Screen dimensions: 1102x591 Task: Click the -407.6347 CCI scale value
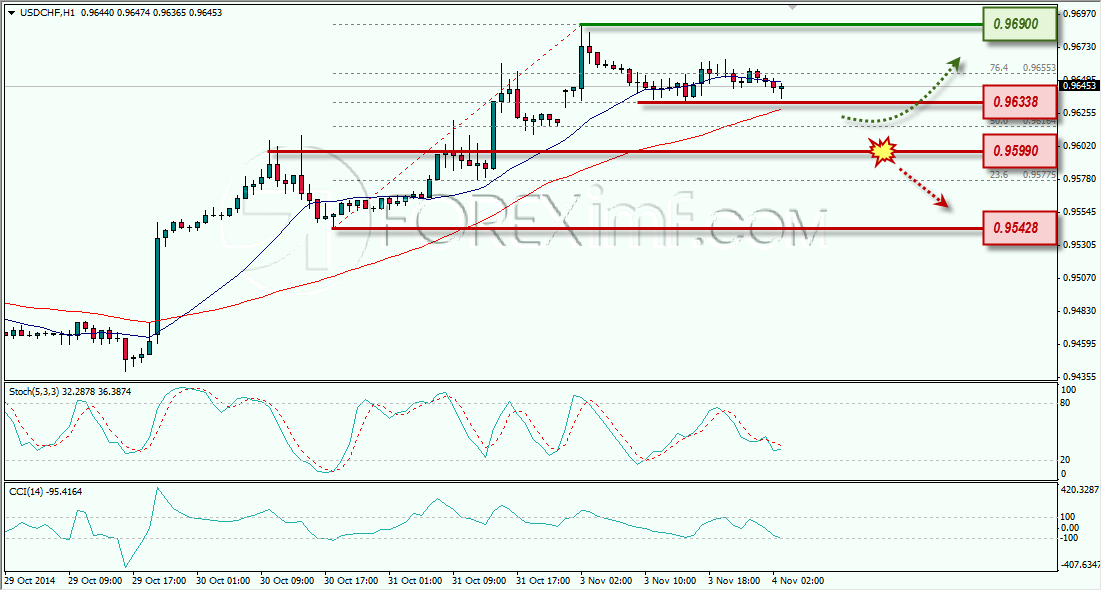click(x=1080, y=564)
